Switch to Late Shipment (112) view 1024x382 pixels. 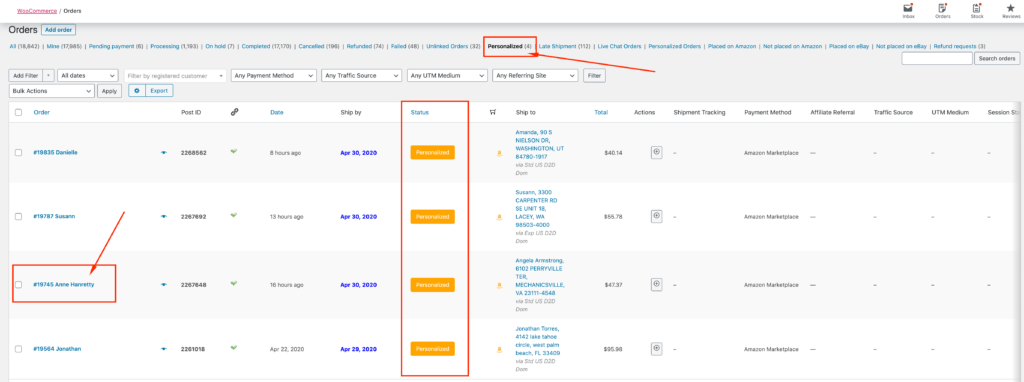[x=565, y=46]
